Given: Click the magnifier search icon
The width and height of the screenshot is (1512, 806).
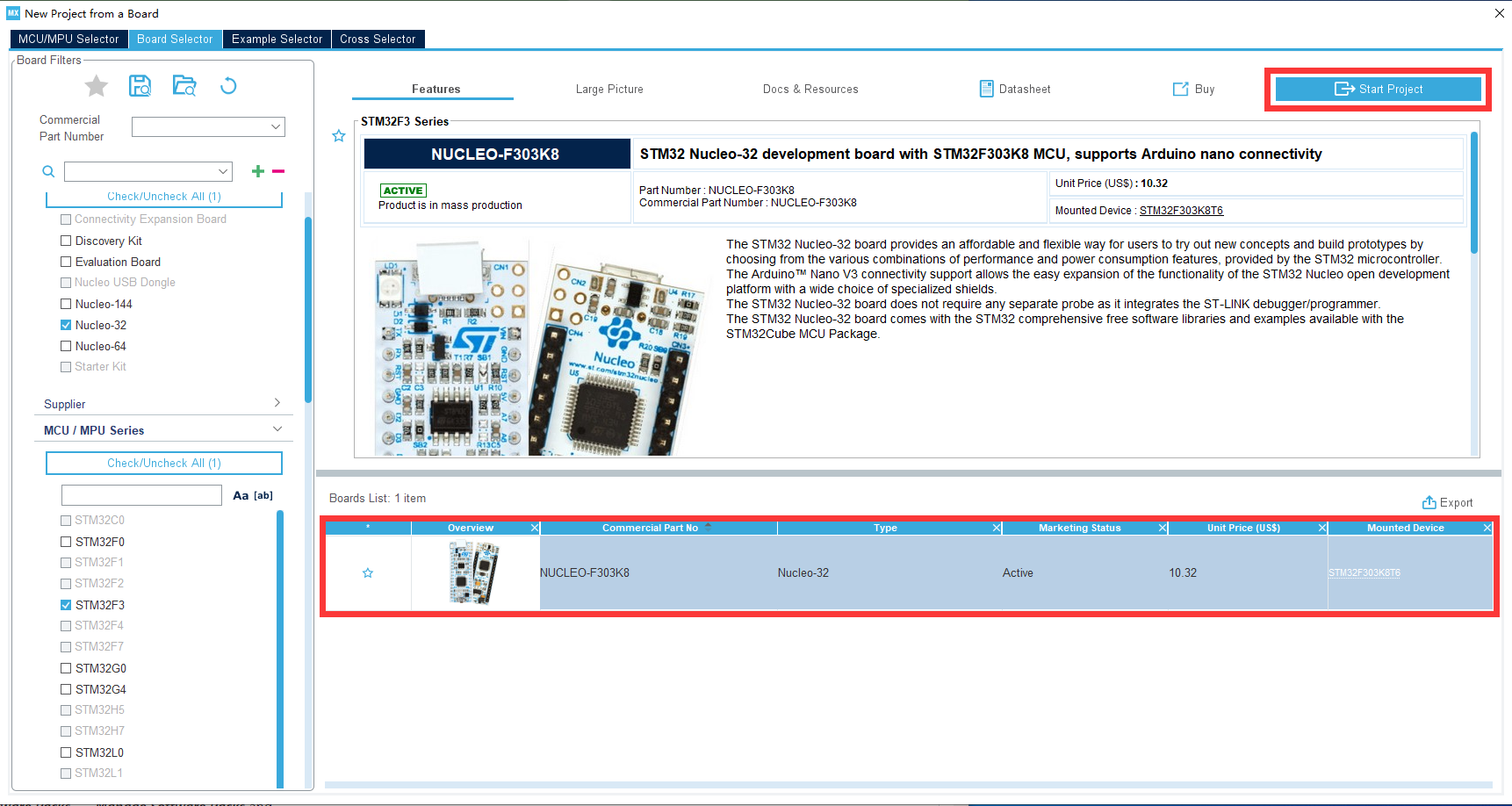Looking at the screenshot, I should click(48, 171).
